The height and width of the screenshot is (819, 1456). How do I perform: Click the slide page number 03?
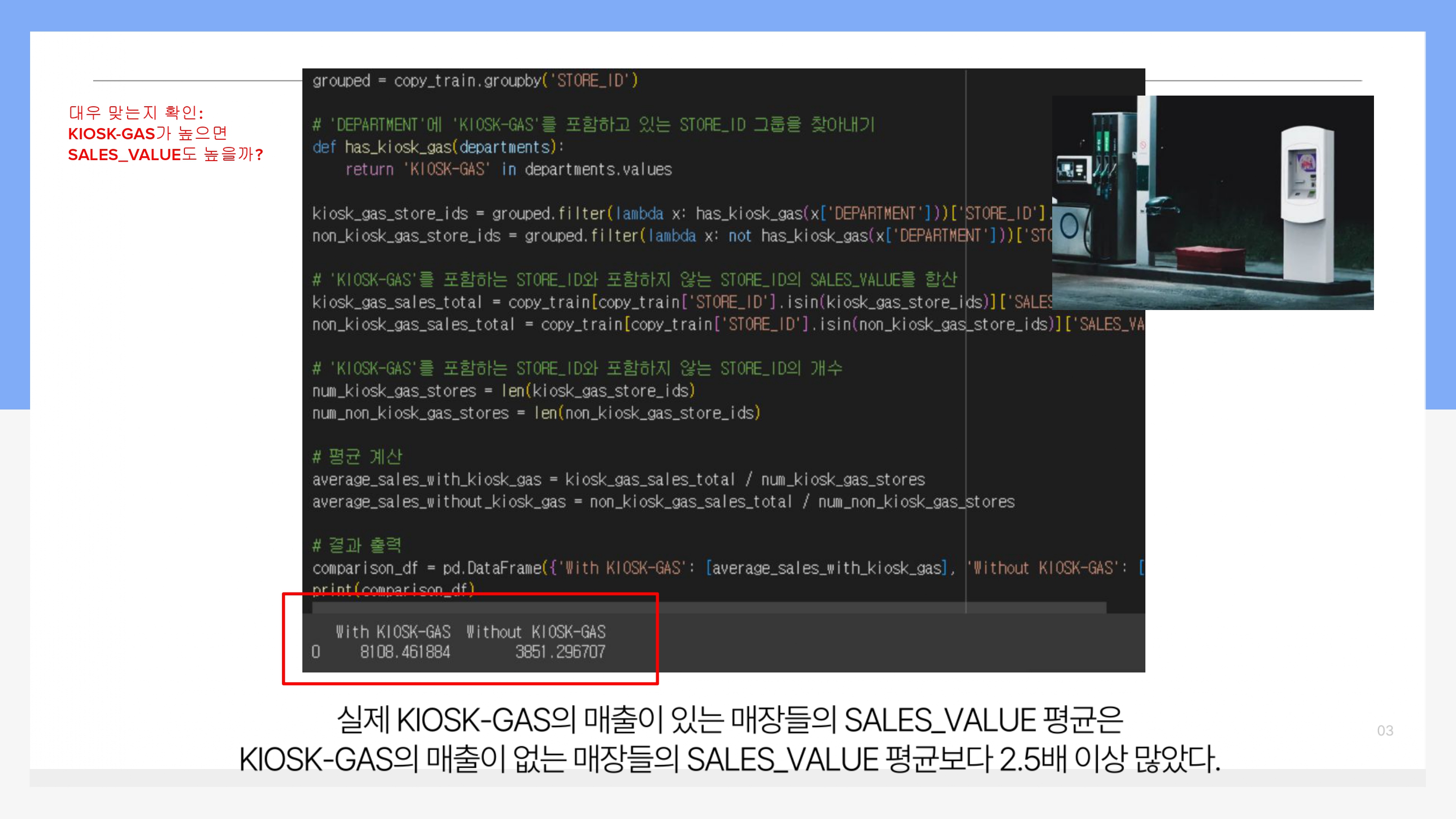coord(1385,730)
